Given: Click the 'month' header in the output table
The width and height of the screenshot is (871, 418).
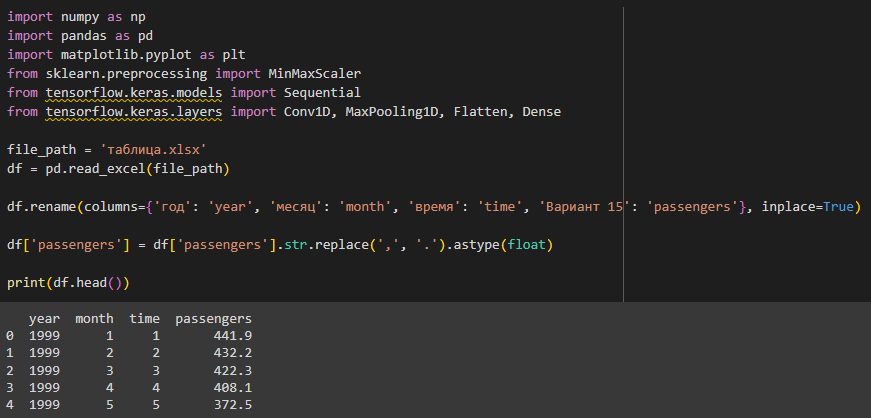Looking at the screenshot, I should coord(94,319).
